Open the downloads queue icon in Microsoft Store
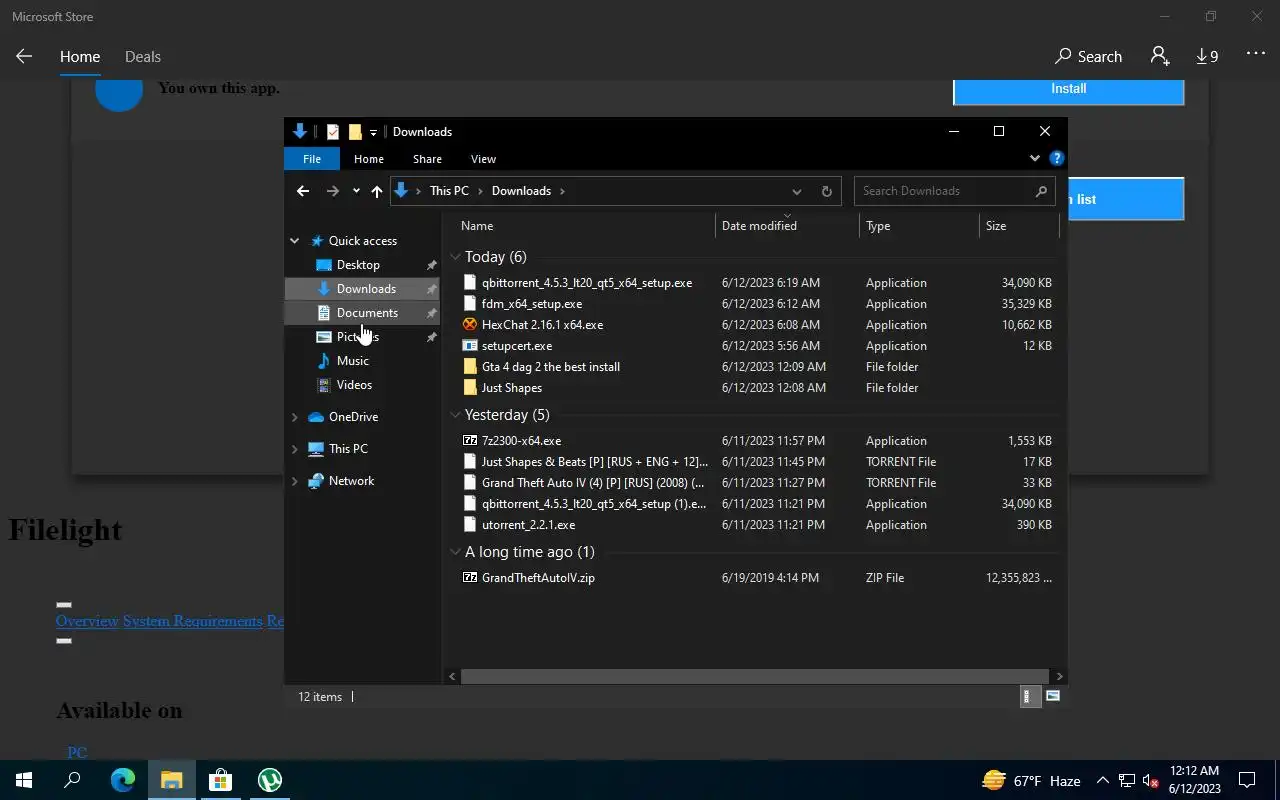The width and height of the screenshot is (1280, 800). (1207, 57)
